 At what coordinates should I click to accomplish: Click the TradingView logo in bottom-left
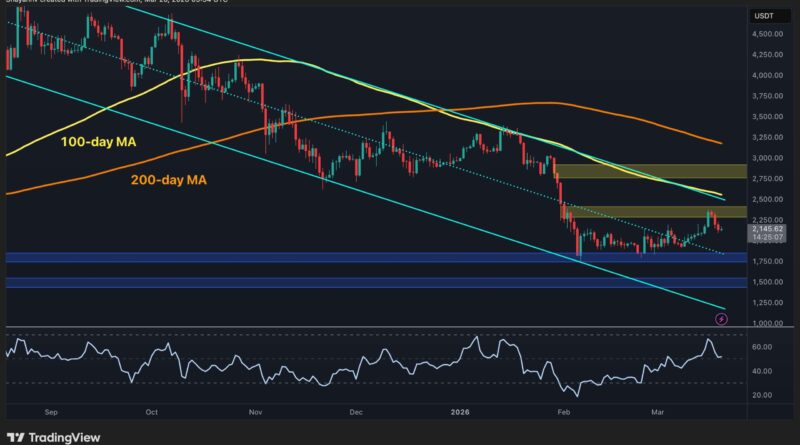coord(48,436)
